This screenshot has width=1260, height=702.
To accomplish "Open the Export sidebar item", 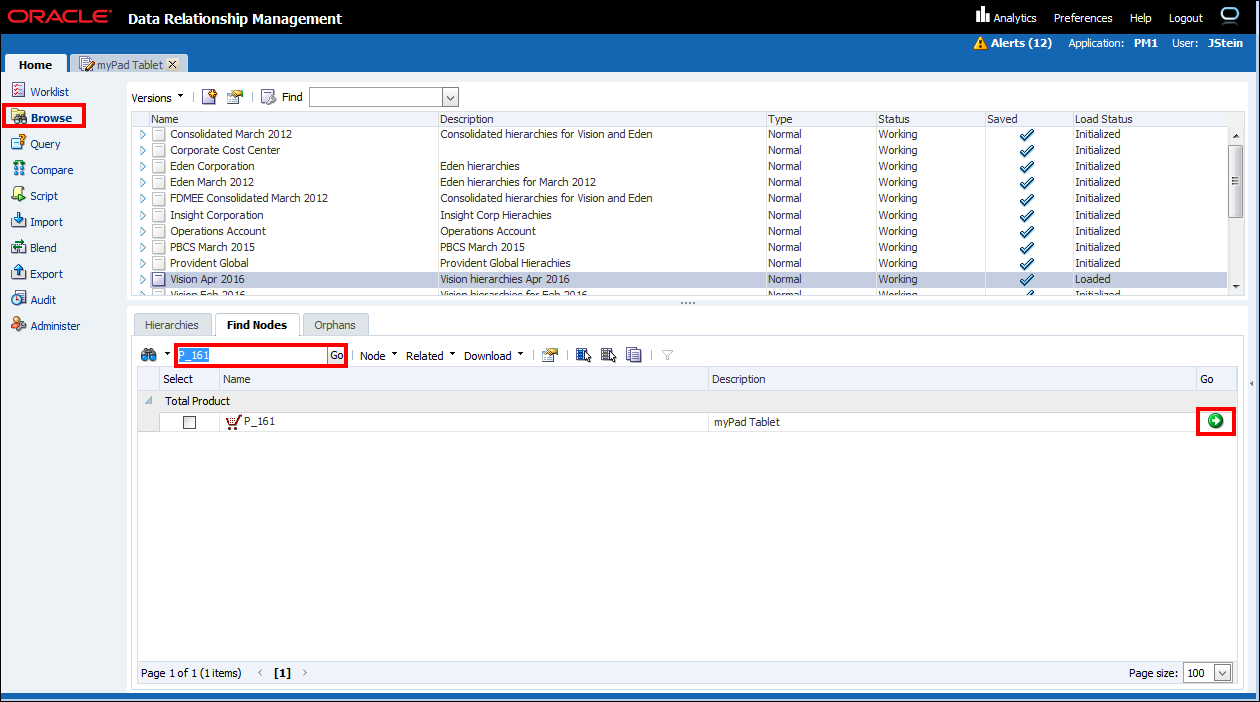I will [x=37, y=274].
